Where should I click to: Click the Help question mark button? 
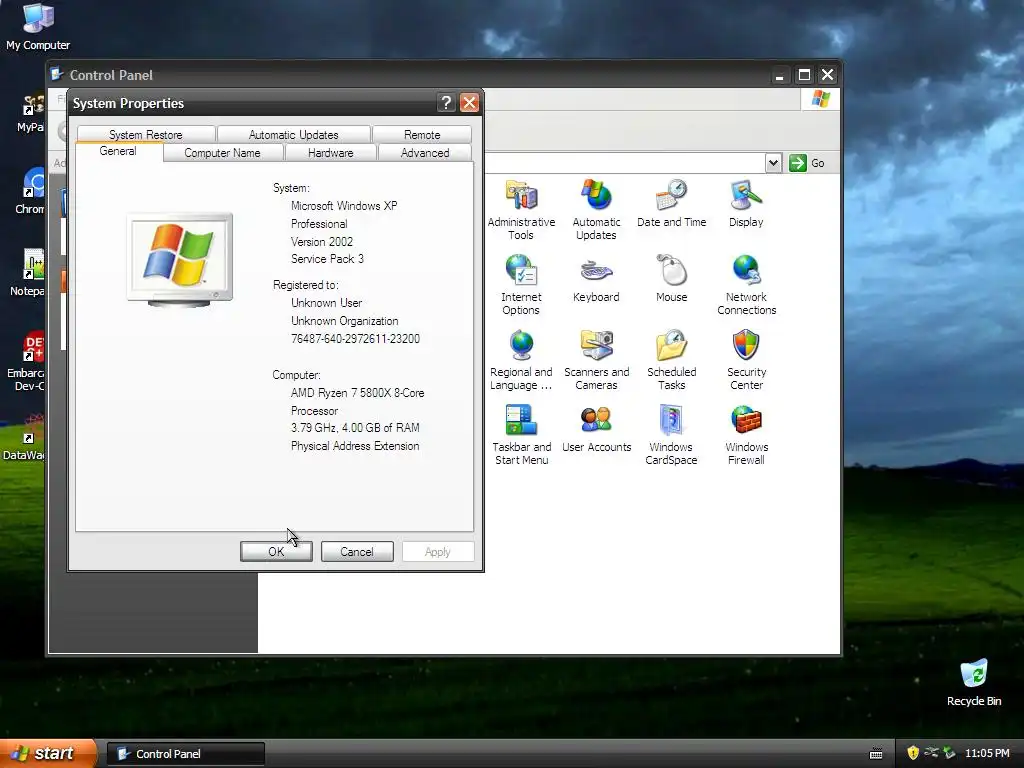pyautogui.click(x=445, y=103)
